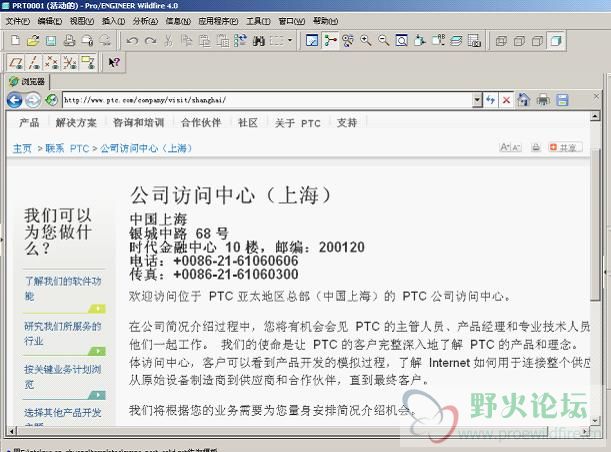Switch to Hidden Line display style

[519, 41]
